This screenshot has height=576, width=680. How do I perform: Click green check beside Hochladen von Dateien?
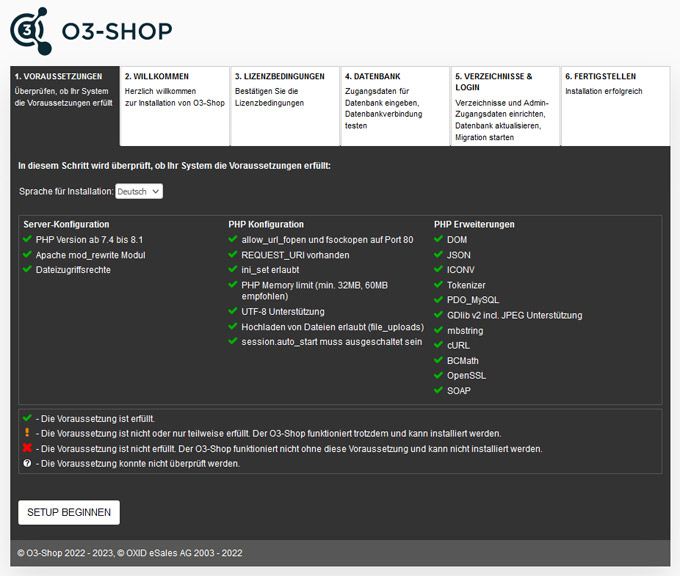tap(233, 326)
